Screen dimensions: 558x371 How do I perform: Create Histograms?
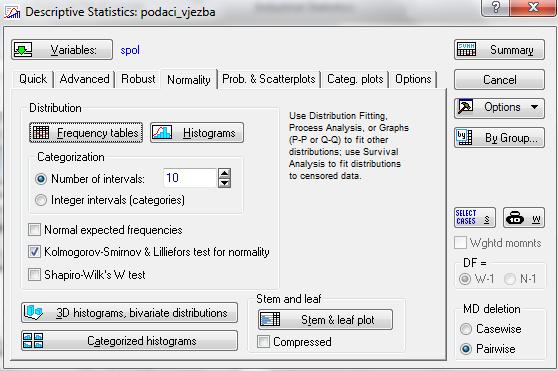(x=197, y=133)
